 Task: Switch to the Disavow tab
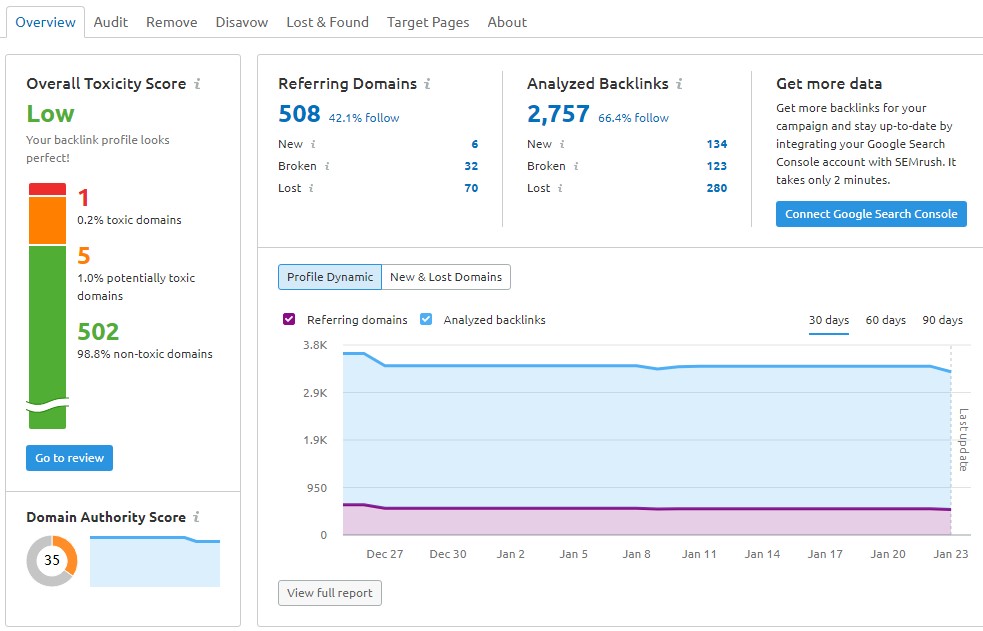pos(240,21)
